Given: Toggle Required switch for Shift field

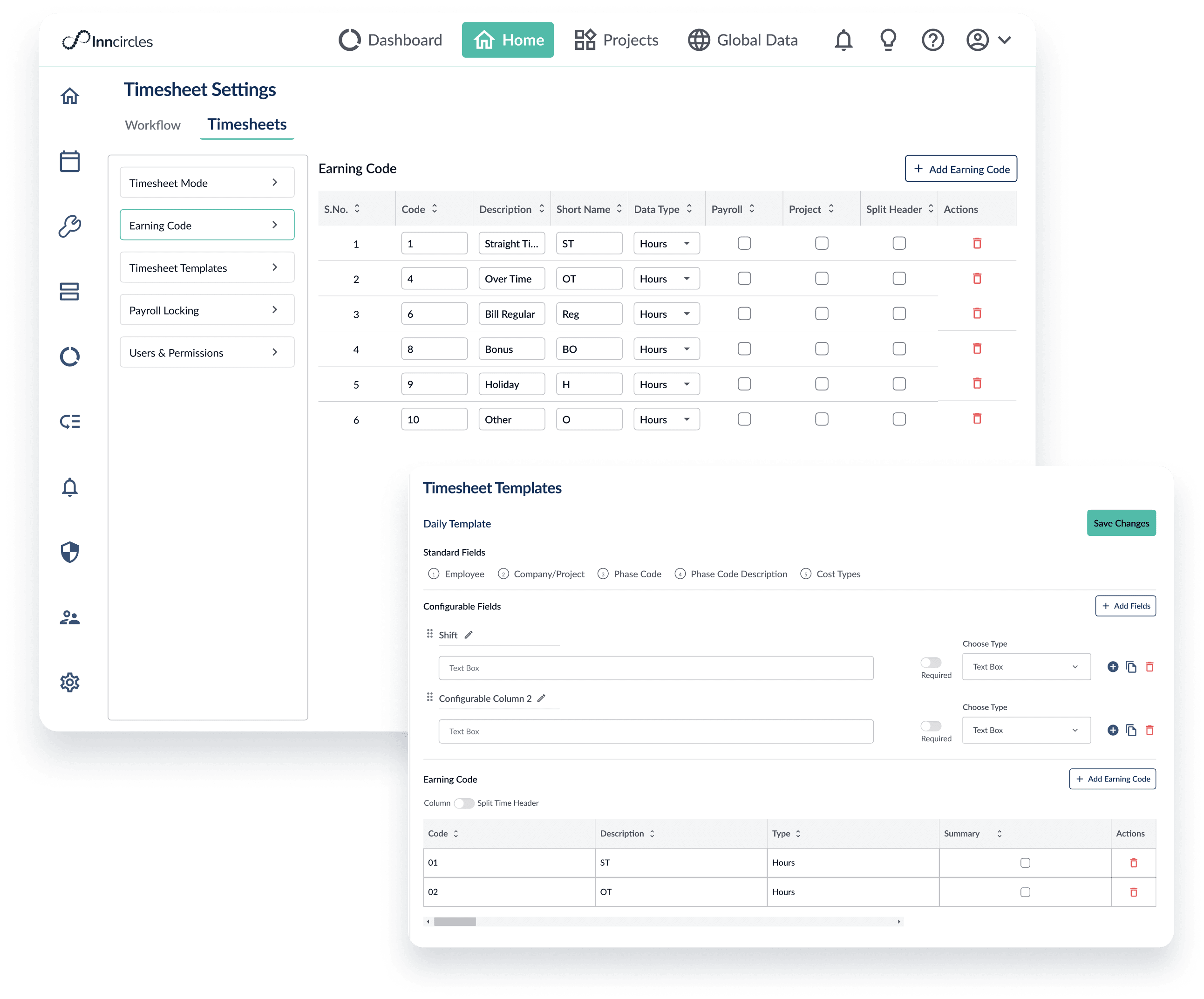Looking at the screenshot, I should (x=931, y=663).
